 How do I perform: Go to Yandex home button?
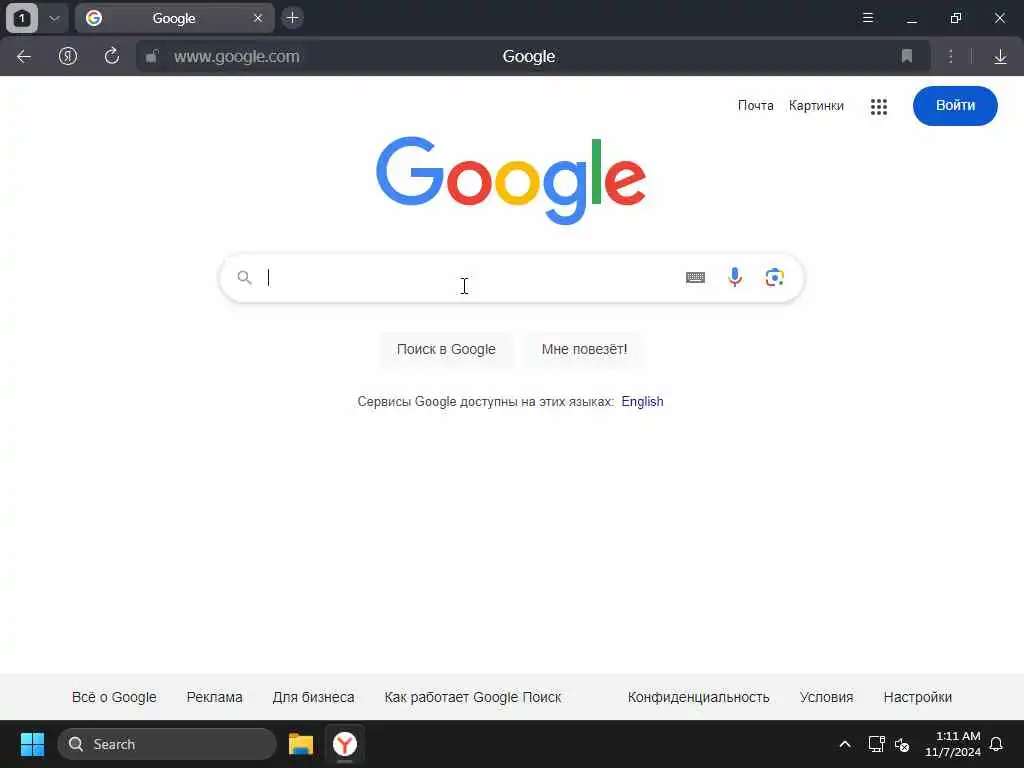pos(68,56)
